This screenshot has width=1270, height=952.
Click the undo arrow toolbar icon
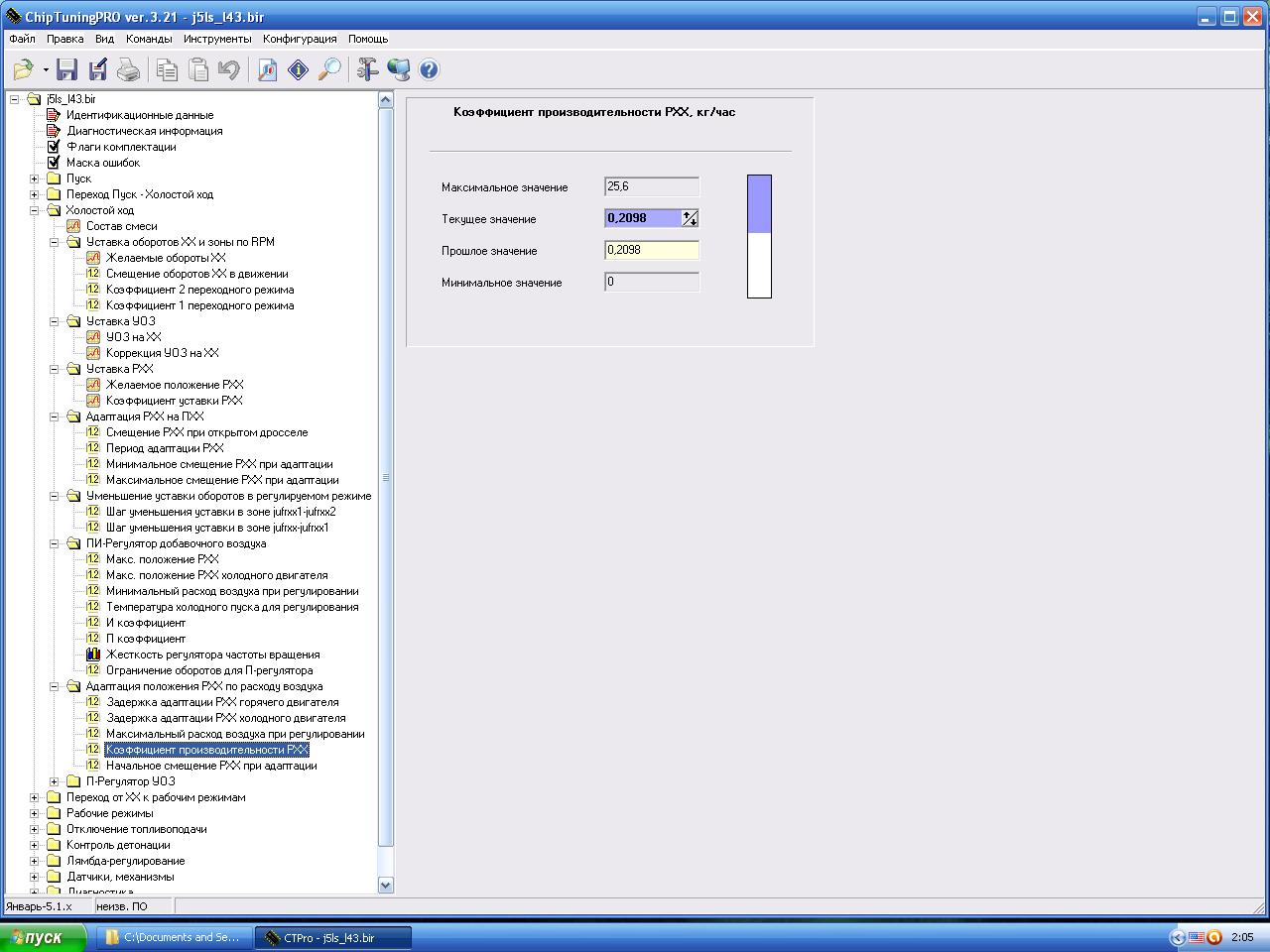(229, 69)
